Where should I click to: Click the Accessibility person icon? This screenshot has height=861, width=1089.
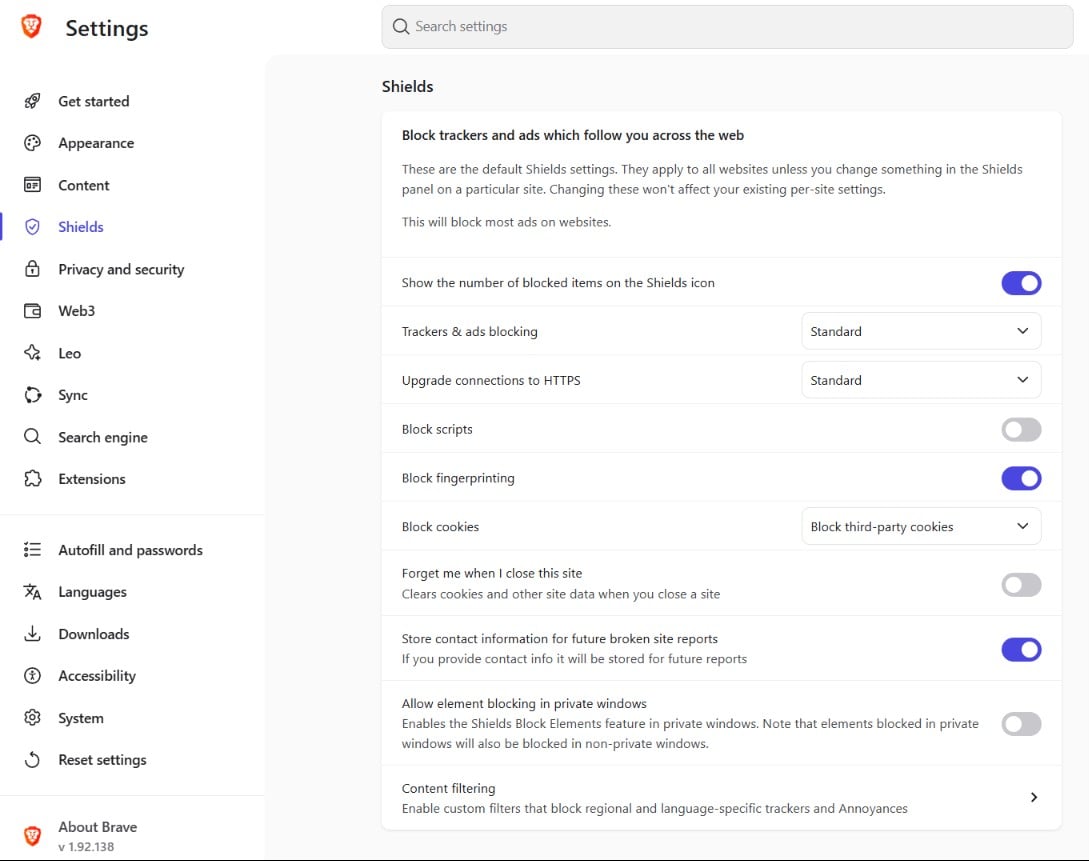[x=32, y=676]
